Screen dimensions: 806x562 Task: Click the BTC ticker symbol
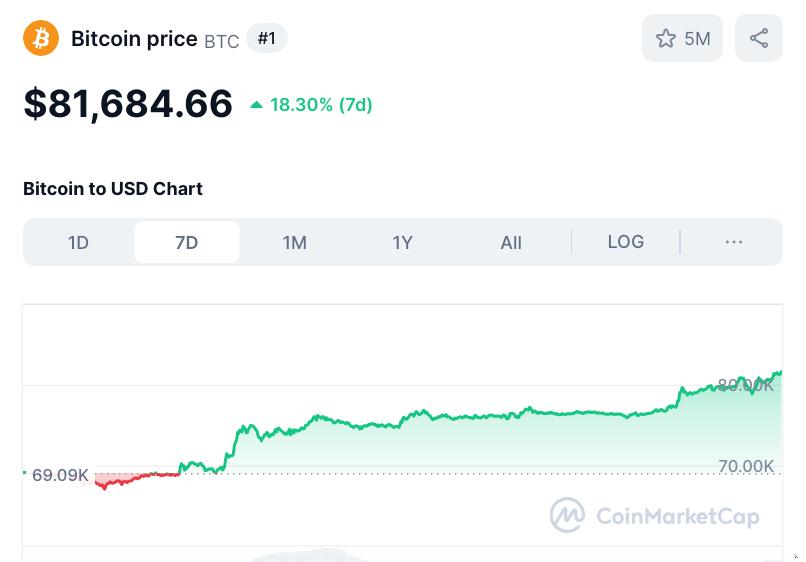click(x=222, y=41)
